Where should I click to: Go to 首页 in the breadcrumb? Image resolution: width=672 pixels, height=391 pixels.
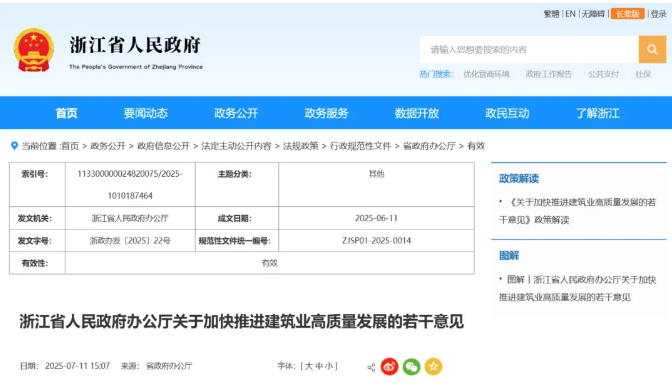point(70,146)
